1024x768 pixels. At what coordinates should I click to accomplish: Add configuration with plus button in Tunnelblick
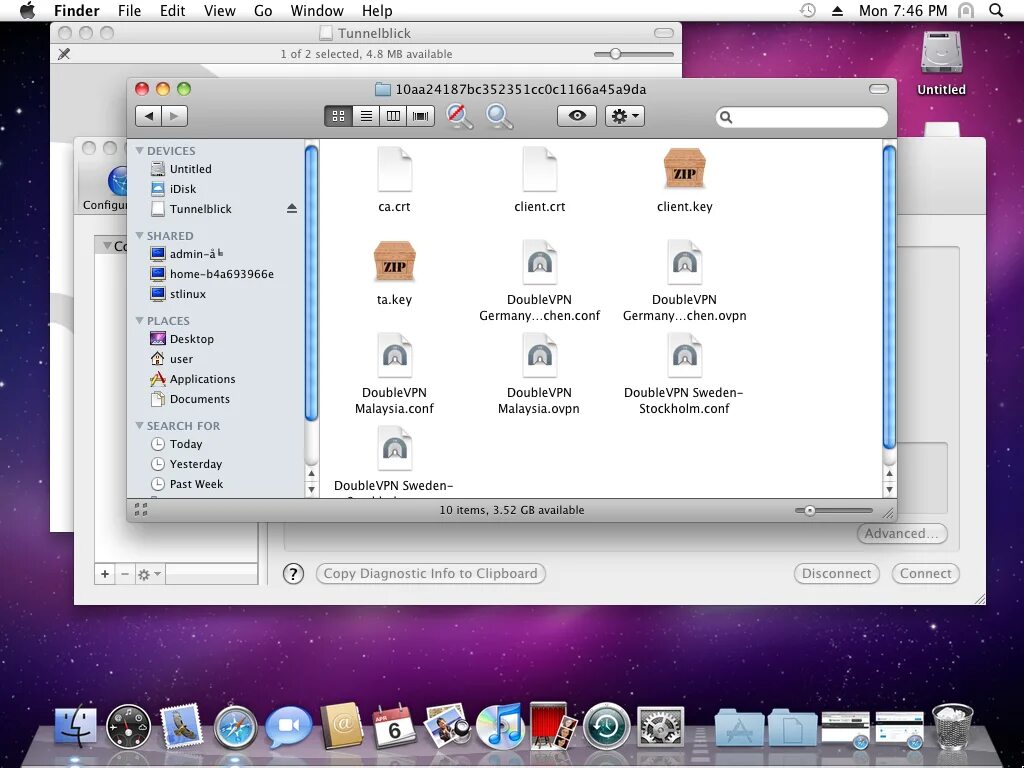click(x=105, y=574)
